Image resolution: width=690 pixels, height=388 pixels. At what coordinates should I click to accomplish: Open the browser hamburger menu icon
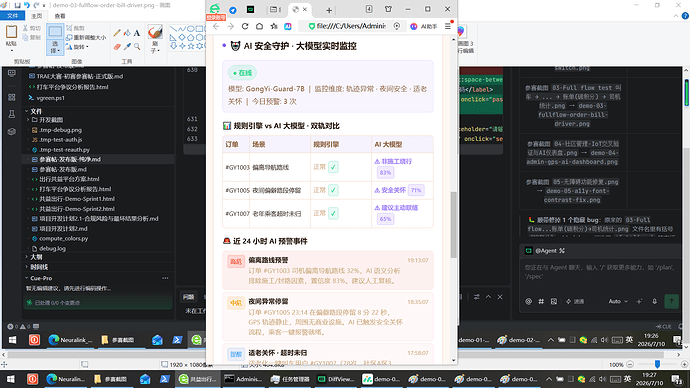[448, 26]
